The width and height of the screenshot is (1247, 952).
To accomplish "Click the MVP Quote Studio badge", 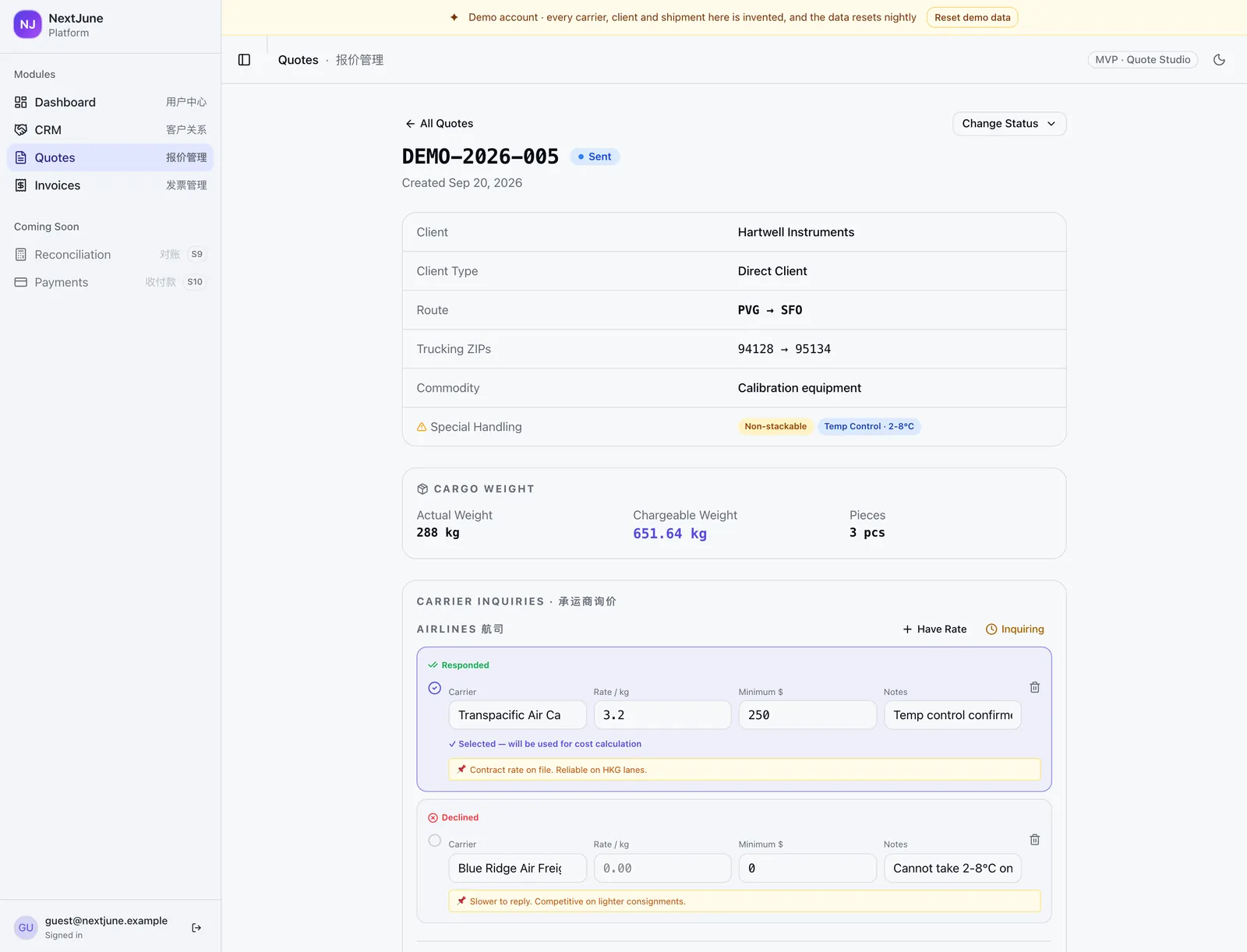I will 1143,60.
